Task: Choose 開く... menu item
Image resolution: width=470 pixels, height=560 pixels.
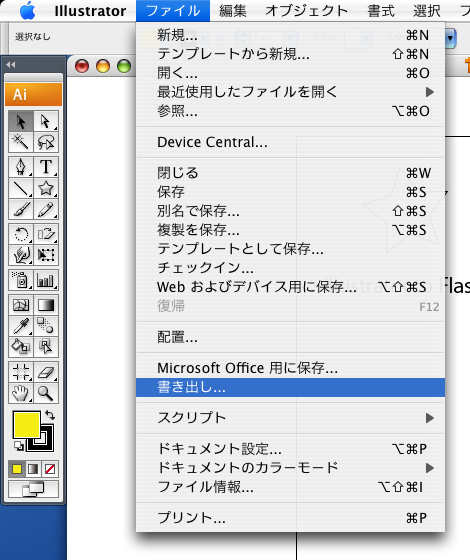Action: (290, 73)
